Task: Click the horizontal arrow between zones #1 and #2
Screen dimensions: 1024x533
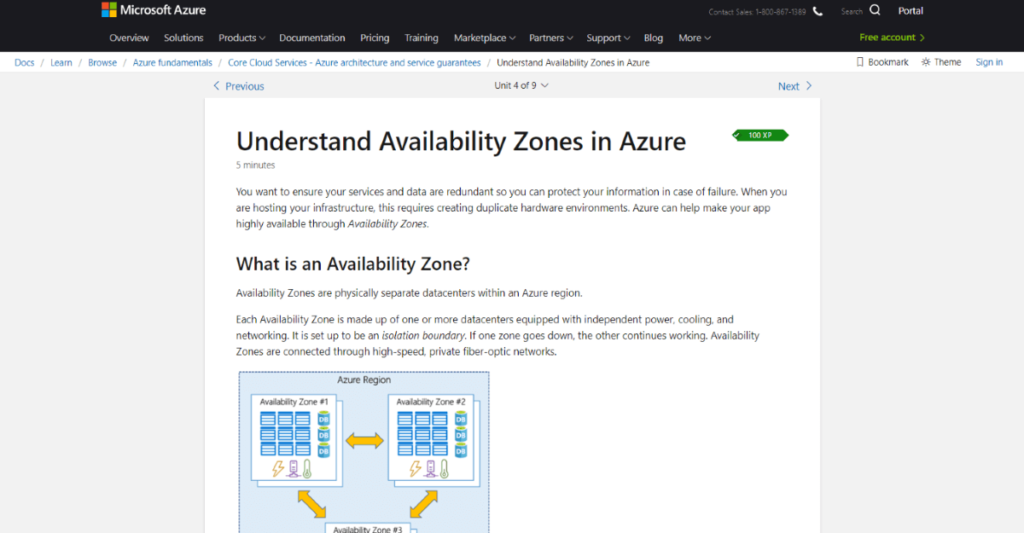Action: pos(364,441)
